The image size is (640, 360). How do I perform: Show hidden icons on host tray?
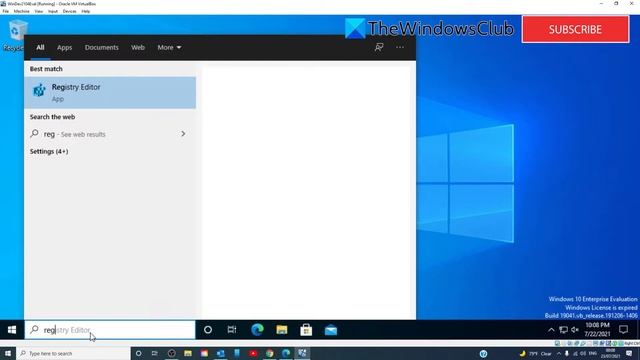(559, 353)
